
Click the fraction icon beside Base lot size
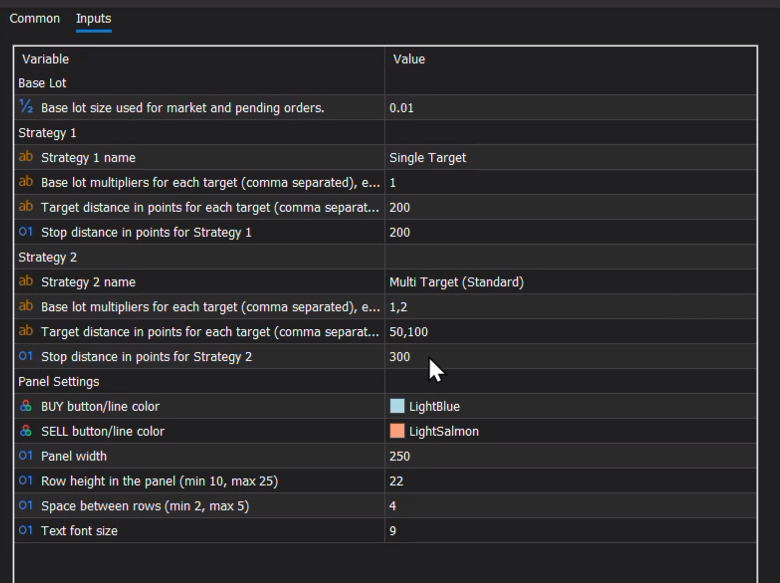pos(26,107)
